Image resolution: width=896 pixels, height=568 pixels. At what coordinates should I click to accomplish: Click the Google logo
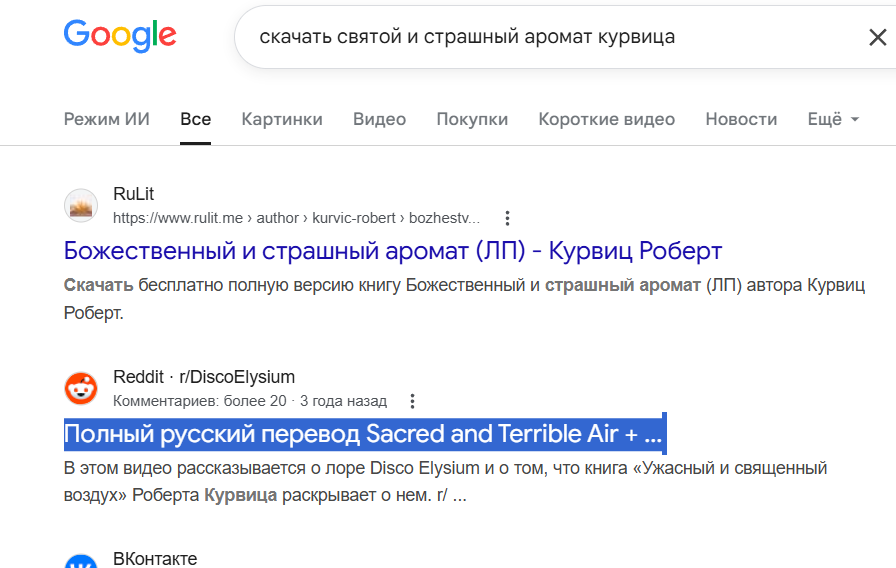coord(120,36)
